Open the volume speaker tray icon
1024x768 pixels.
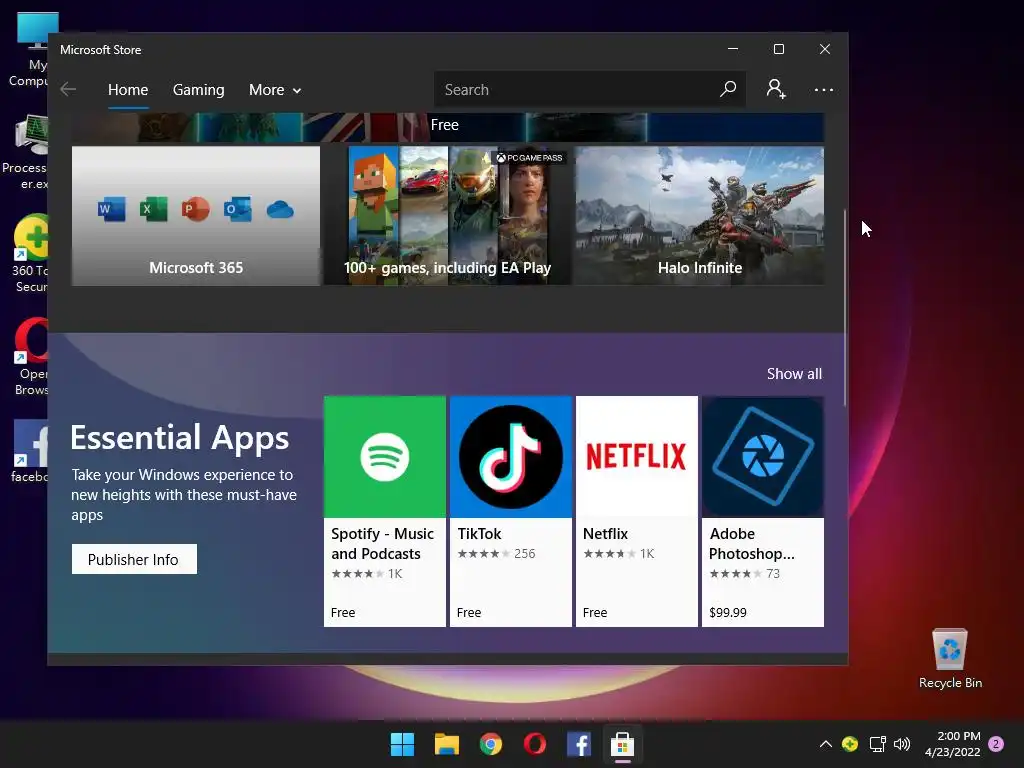(902, 744)
